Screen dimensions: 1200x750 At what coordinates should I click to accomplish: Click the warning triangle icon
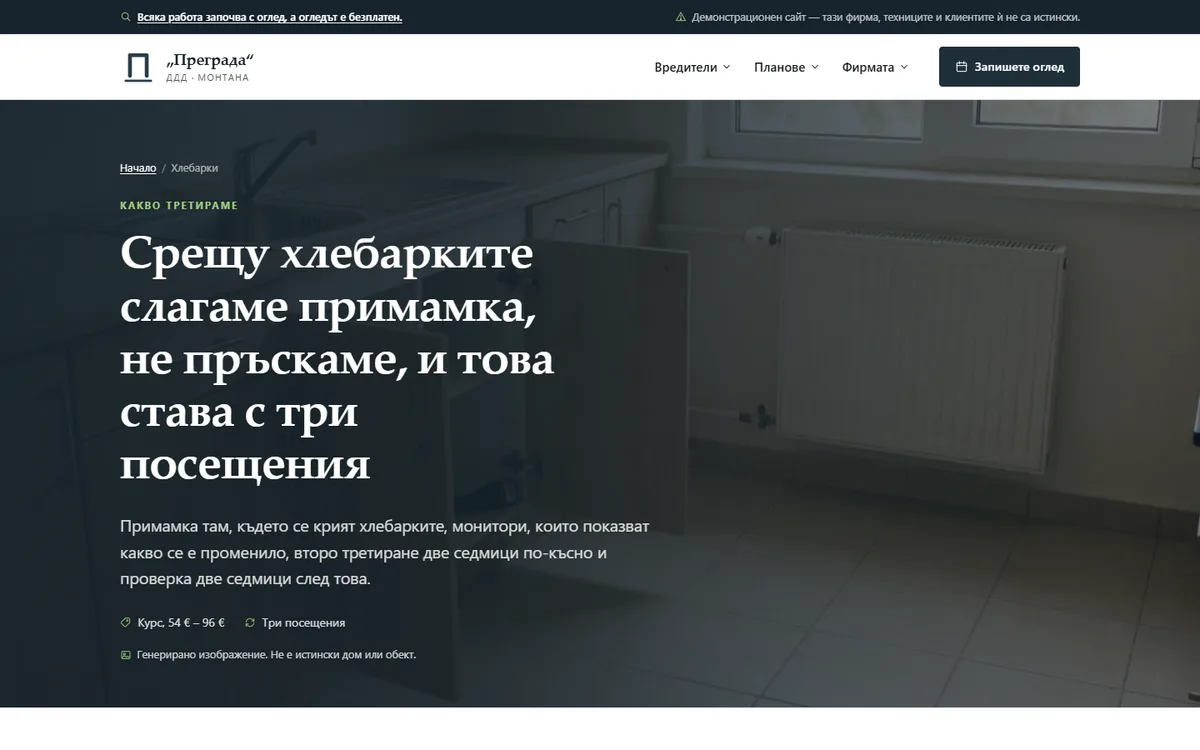coord(681,17)
